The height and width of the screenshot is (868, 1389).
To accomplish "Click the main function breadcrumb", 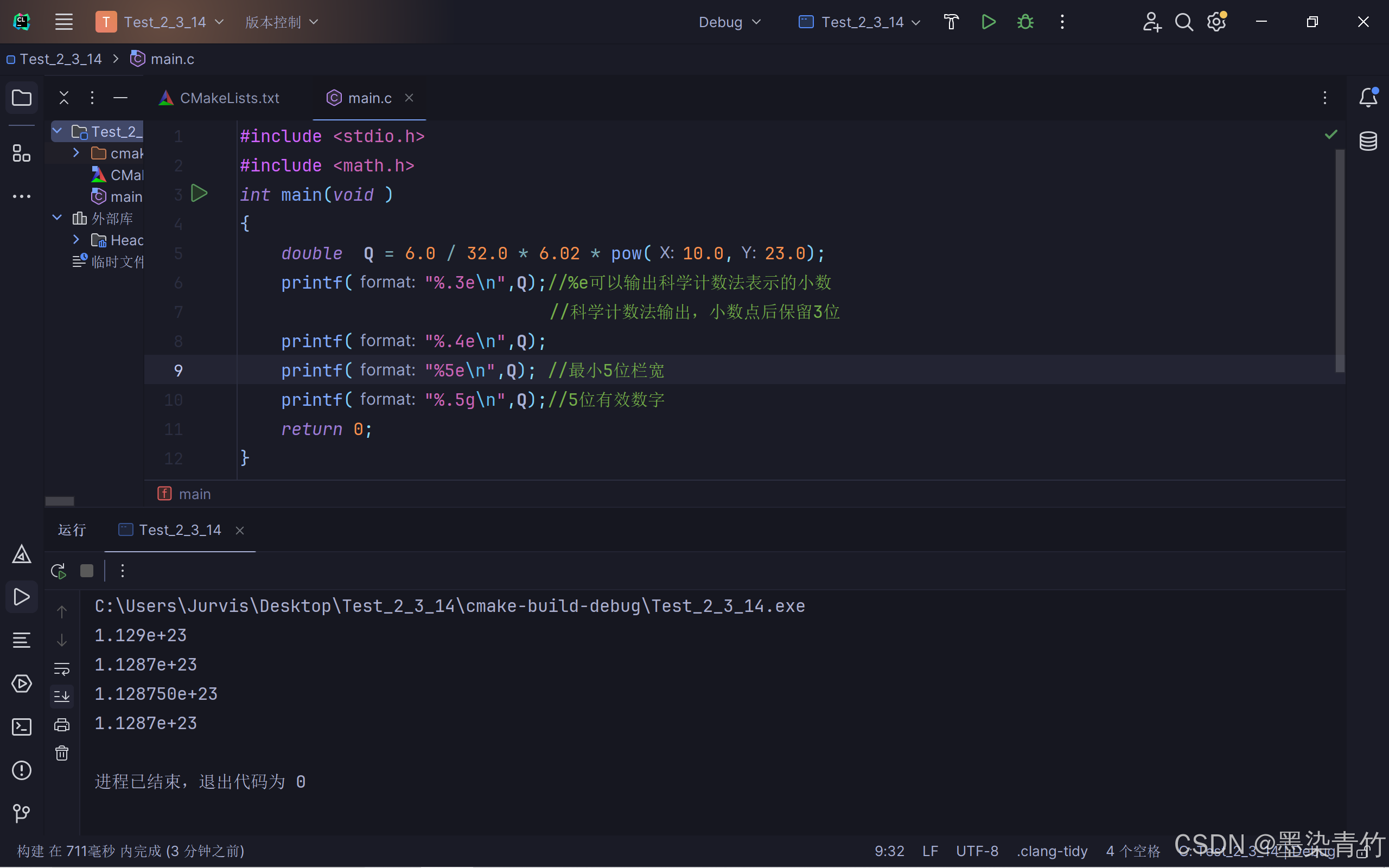I will tap(193, 494).
